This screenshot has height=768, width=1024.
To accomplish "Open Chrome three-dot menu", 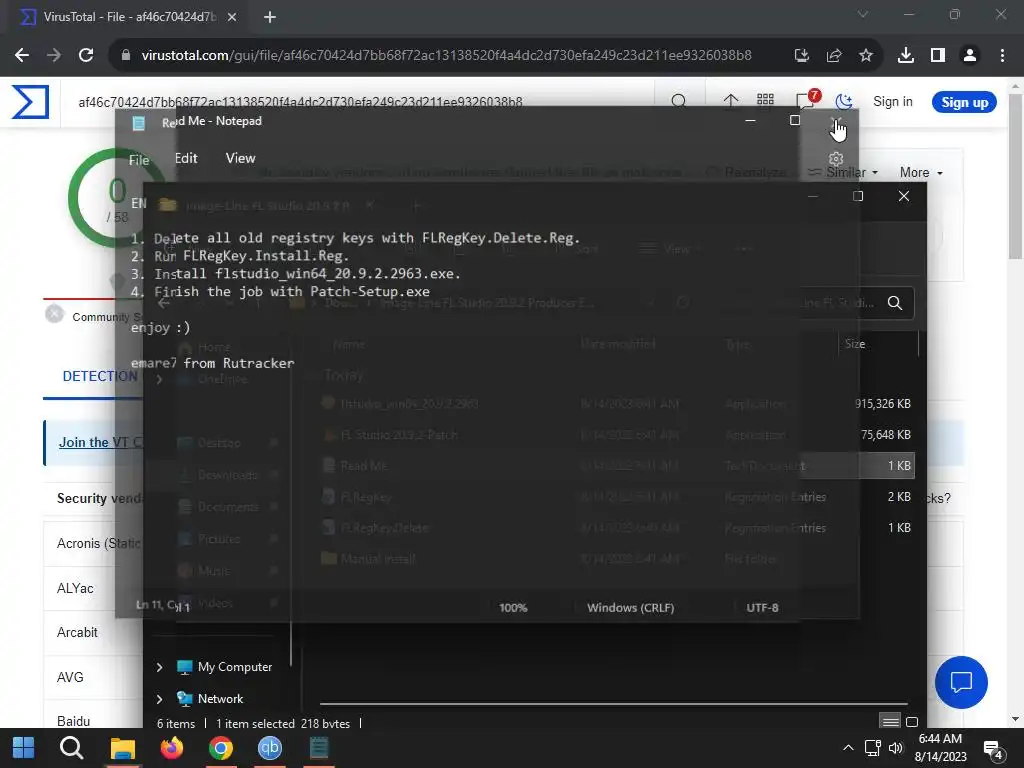I will (x=1002, y=56).
